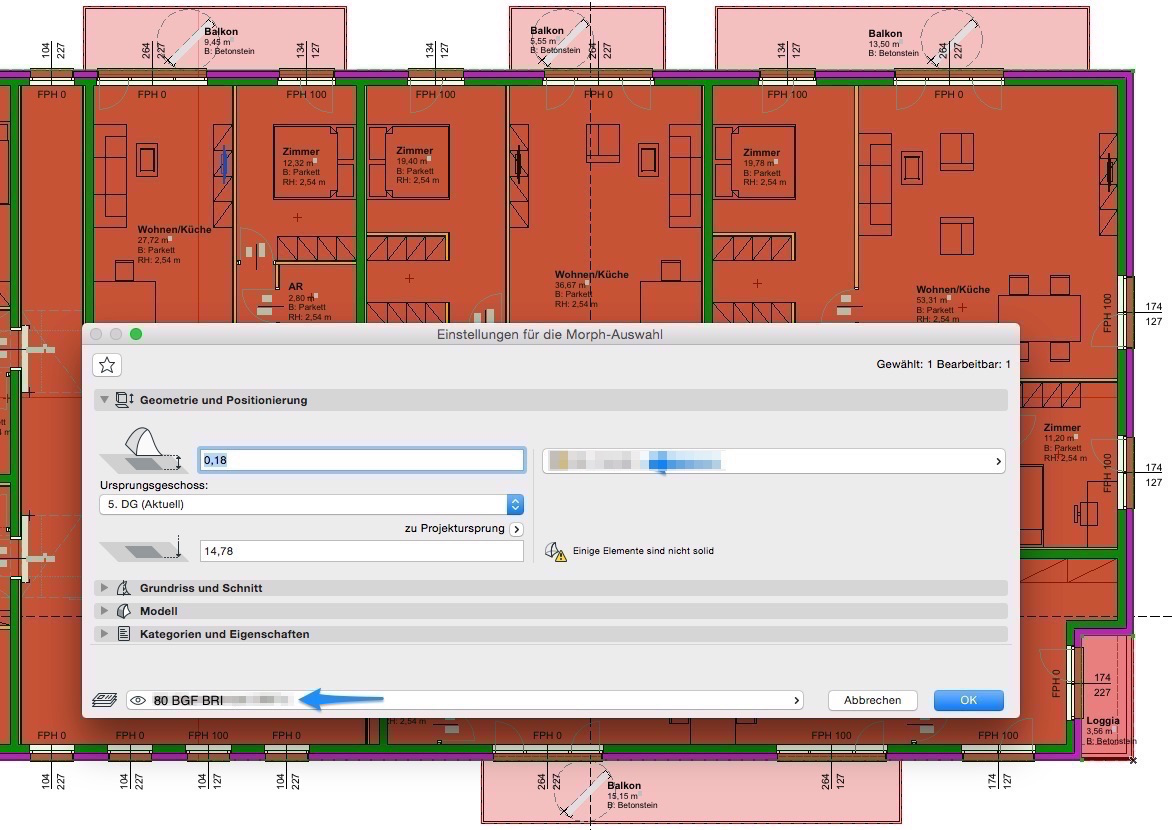Click the non-solid elements warning icon
Screen dimensions: 1172x830
click(x=555, y=551)
